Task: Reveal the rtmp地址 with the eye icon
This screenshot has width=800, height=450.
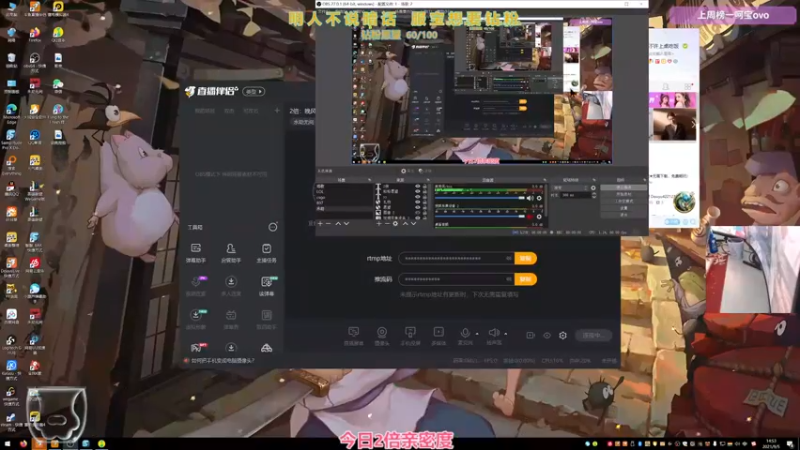Action: click(x=509, y=258)
